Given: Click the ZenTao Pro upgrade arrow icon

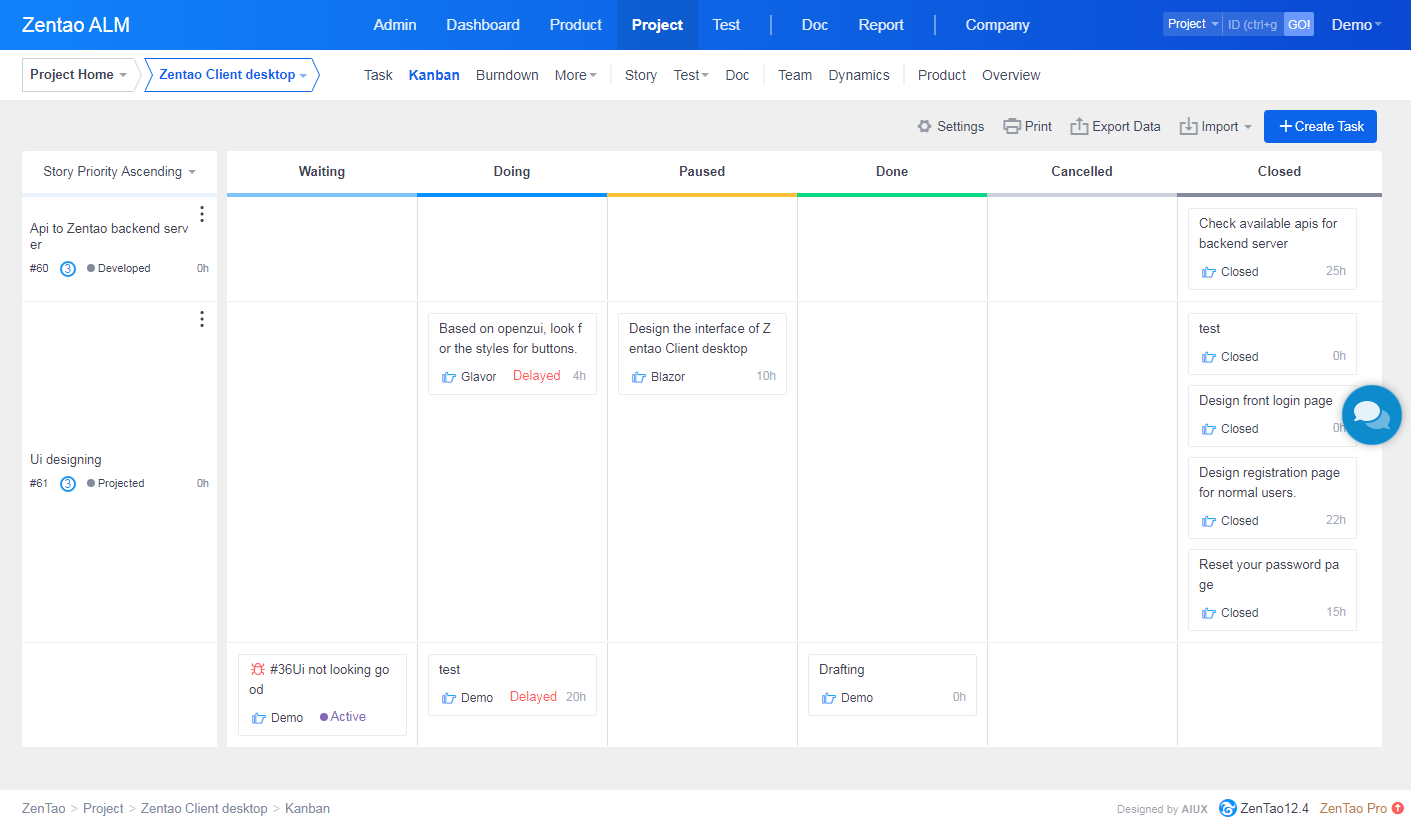Looking at the screenshot, I should [1398, 808].
